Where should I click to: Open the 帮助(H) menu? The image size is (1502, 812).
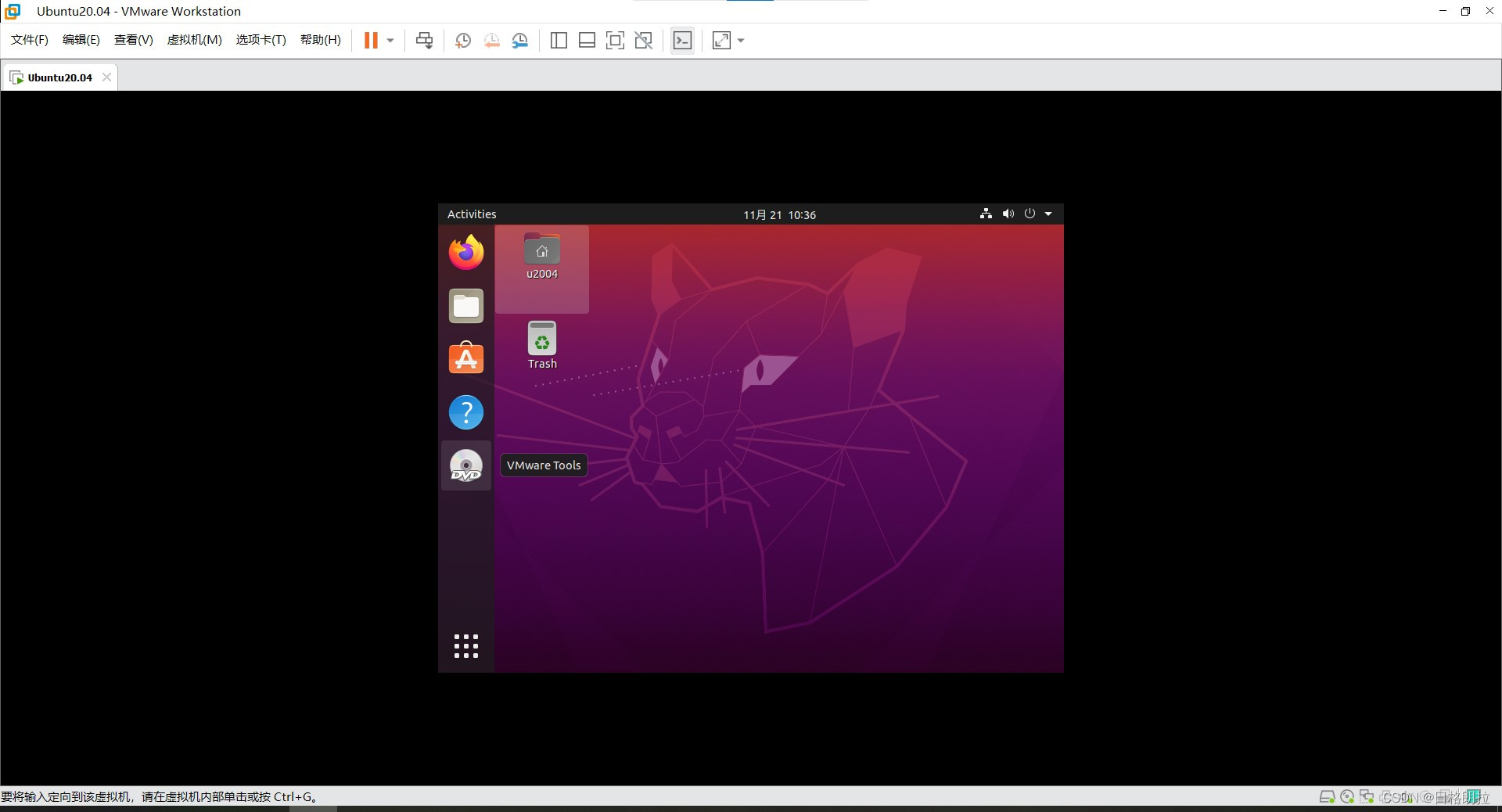click(x=321, y=40)
